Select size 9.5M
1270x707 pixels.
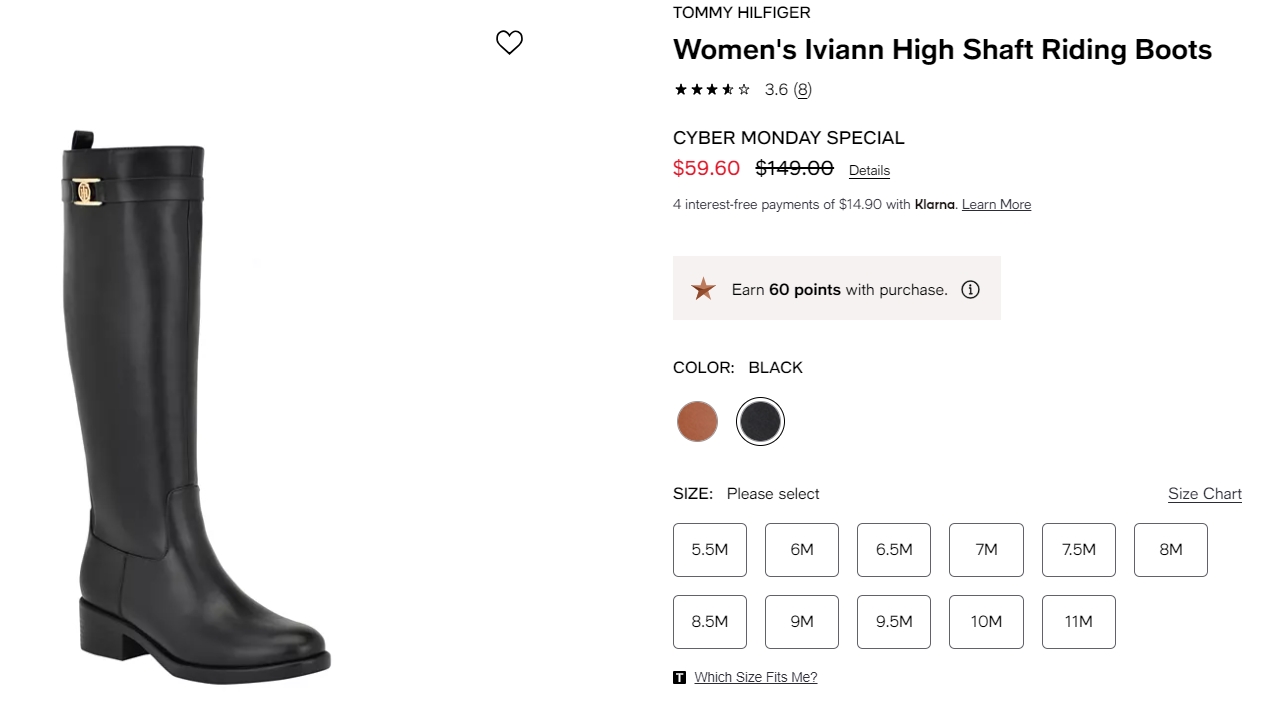(894, 621)
